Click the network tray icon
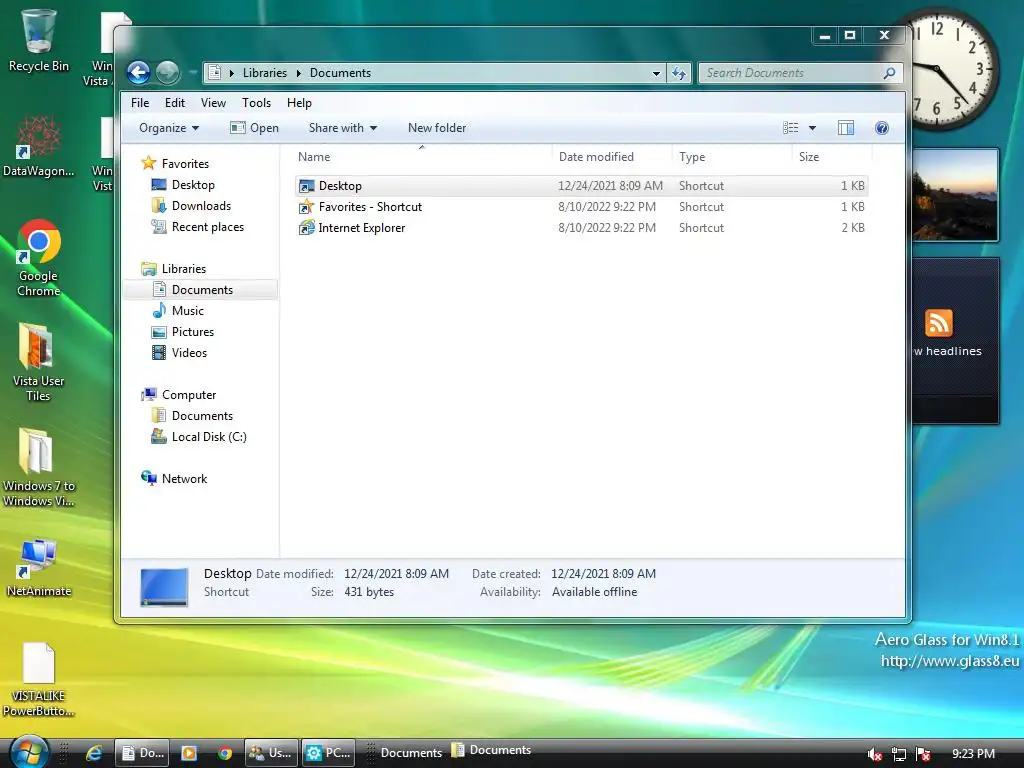 899,754
